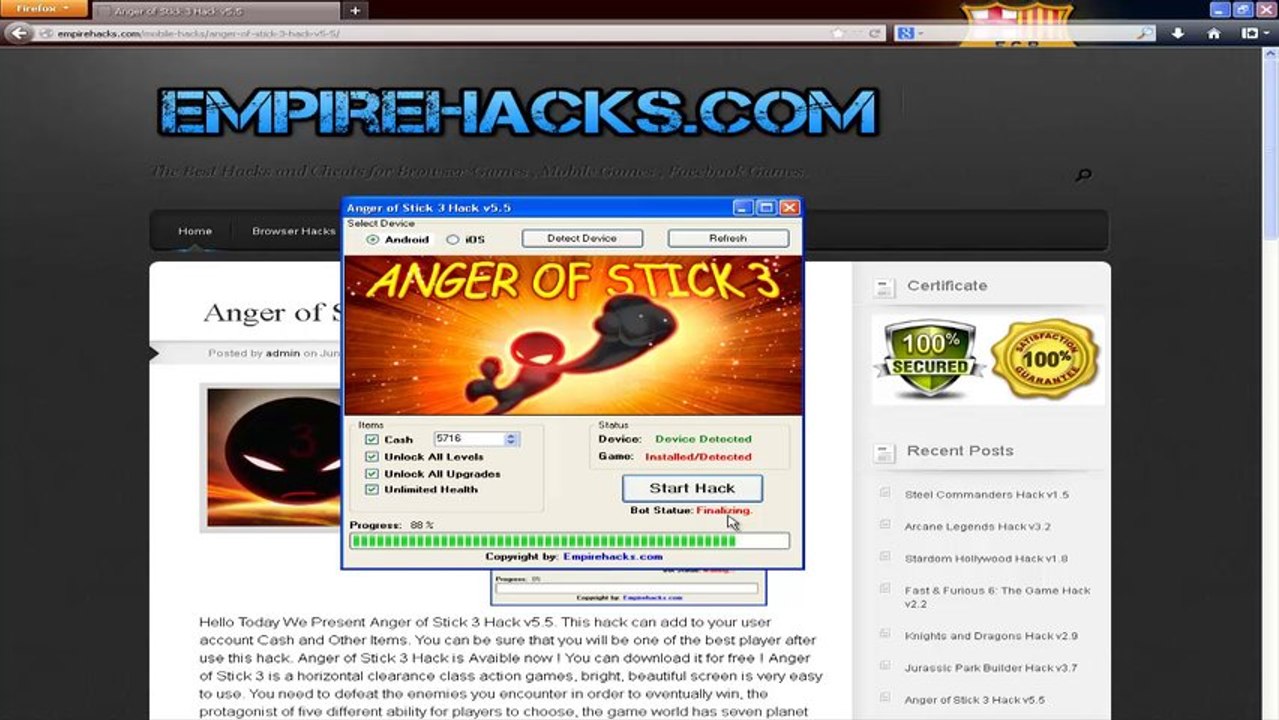Click icon beside Knights and Dragons Hack
1279x720 pixels.
[x=884, y=634]
